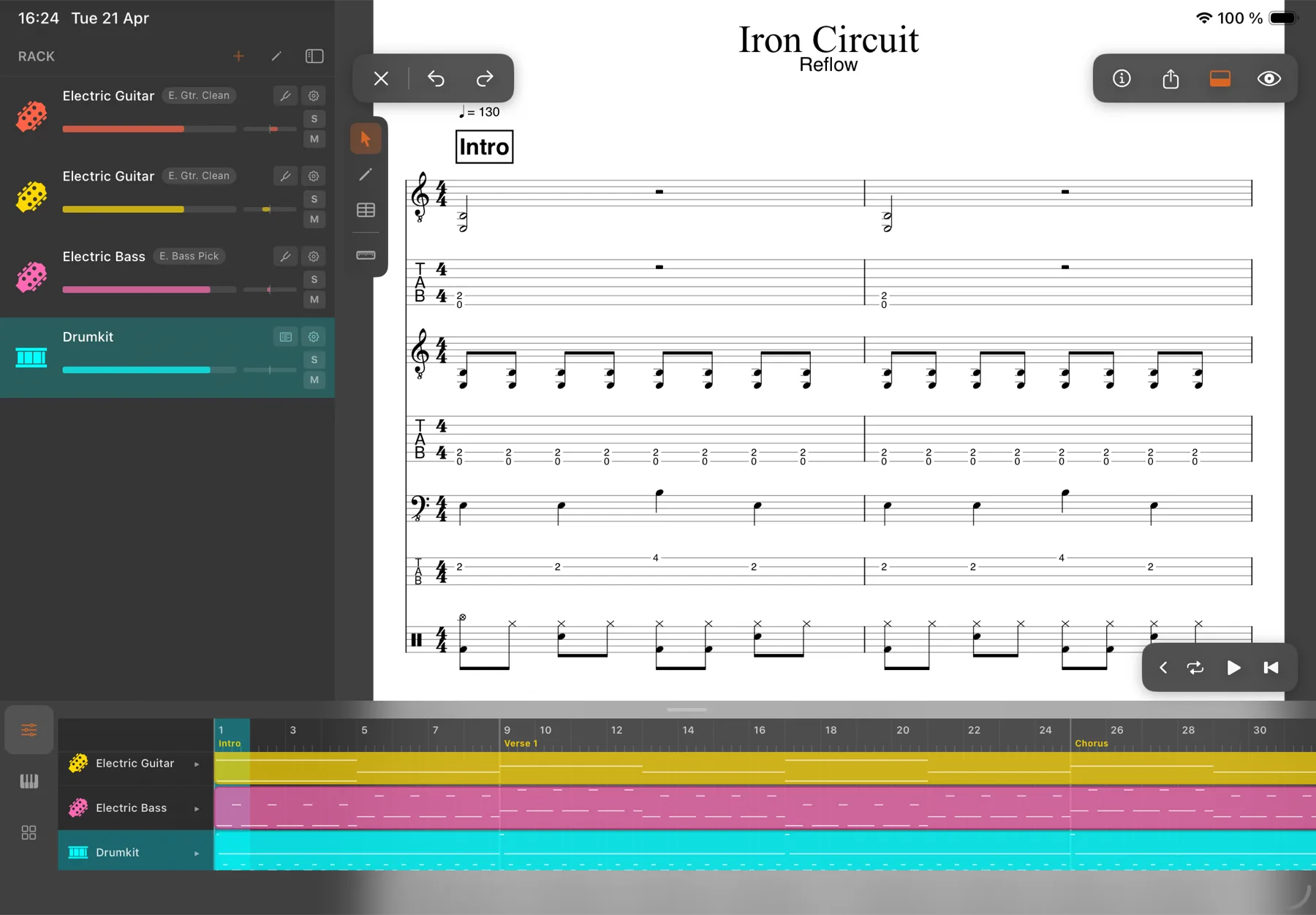
Task: Redo the last edit
Action: click(485, 78)
